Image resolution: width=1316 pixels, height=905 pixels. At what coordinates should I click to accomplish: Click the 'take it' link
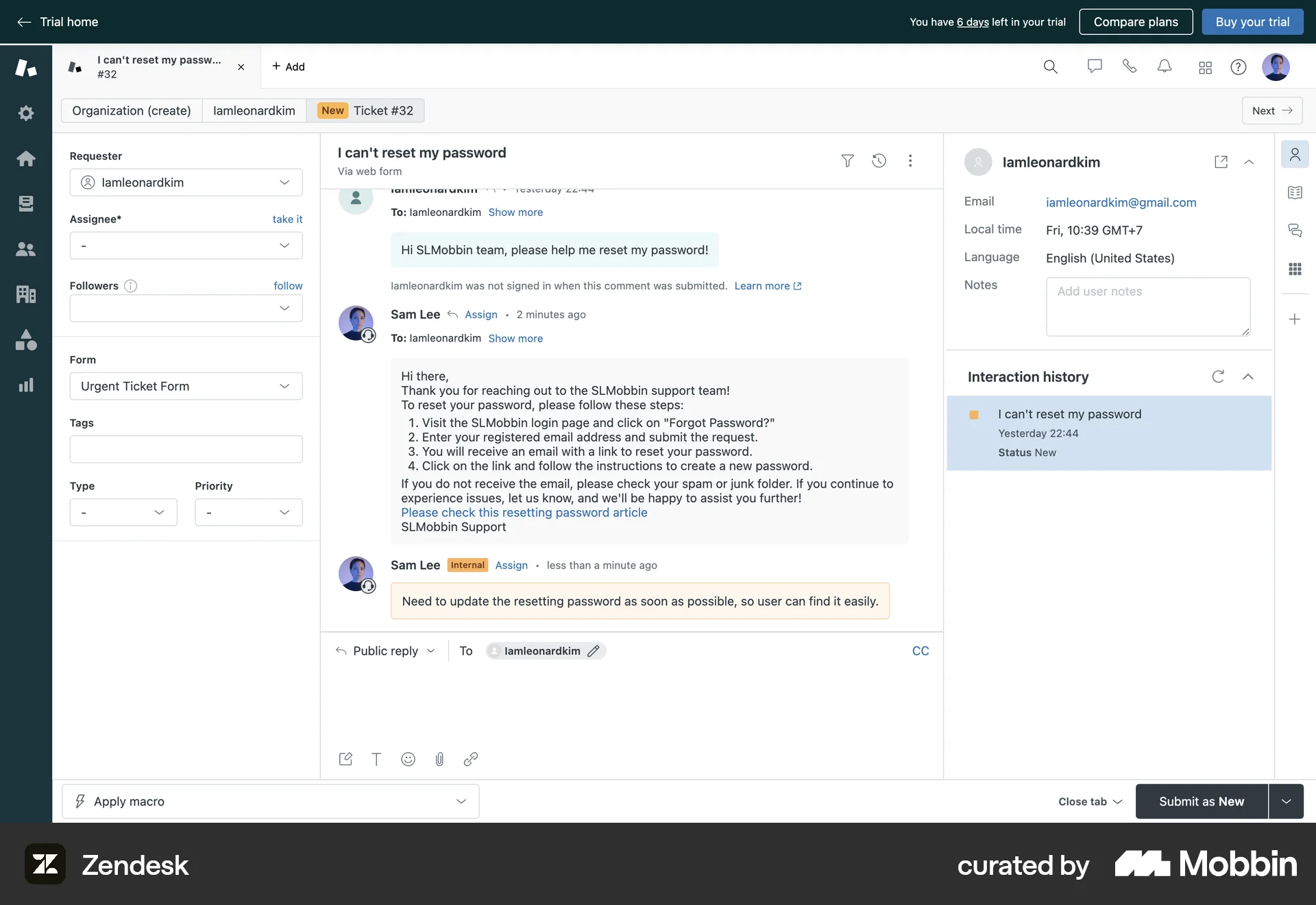tap(287, 219)
